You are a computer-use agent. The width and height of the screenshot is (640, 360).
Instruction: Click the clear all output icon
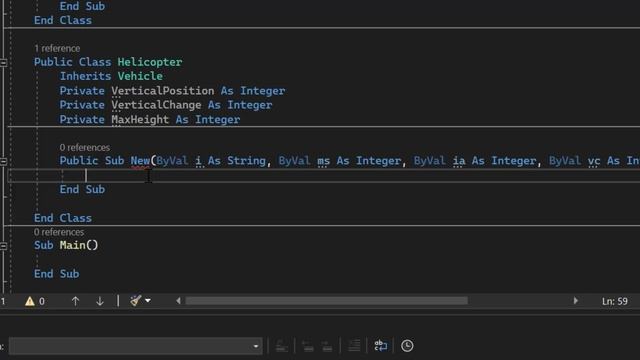[x=354, y=346]
